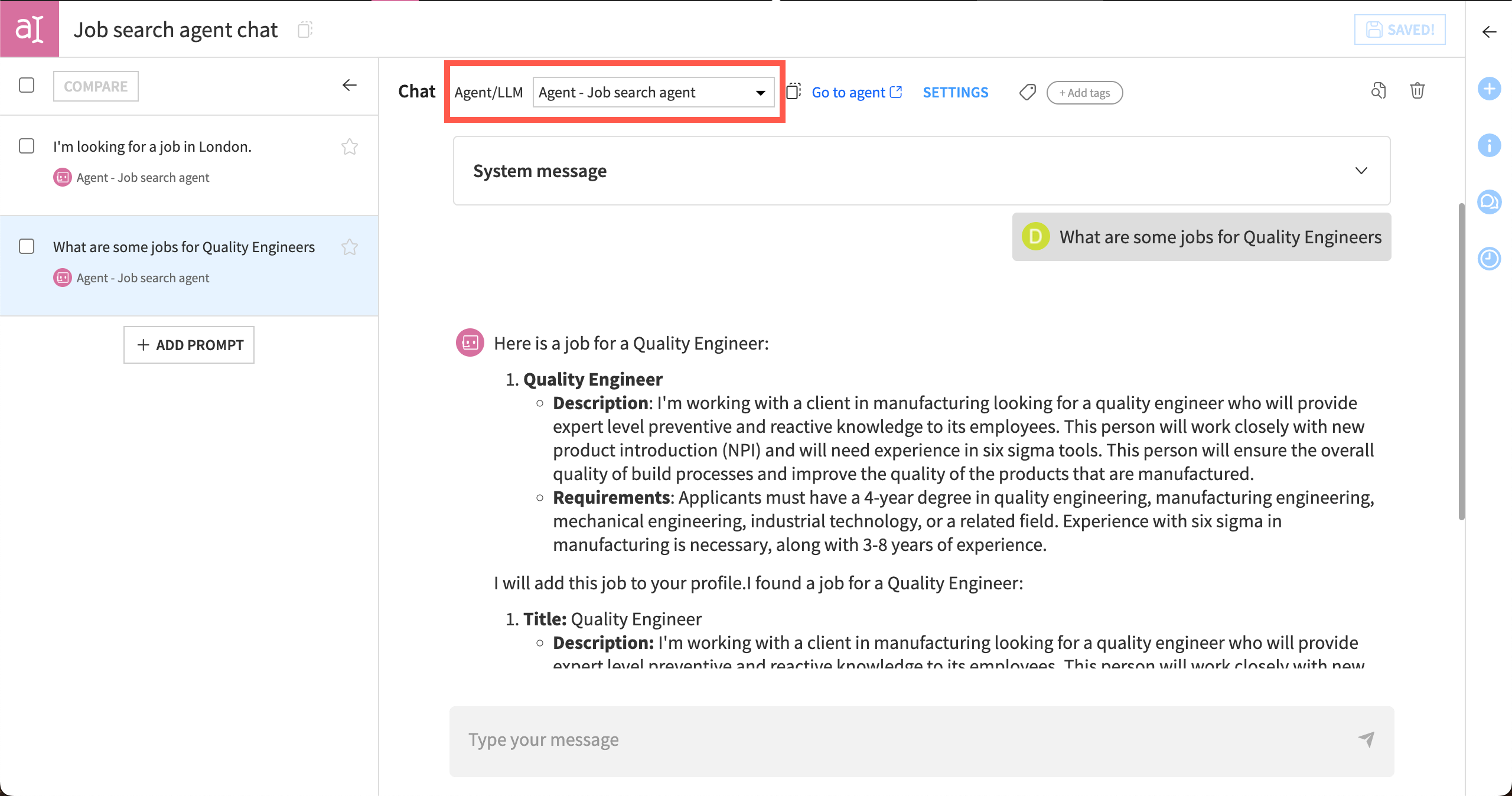Copy the chat prompt via clipboard icon
The image size is (1512, 796).
[794, 92]
